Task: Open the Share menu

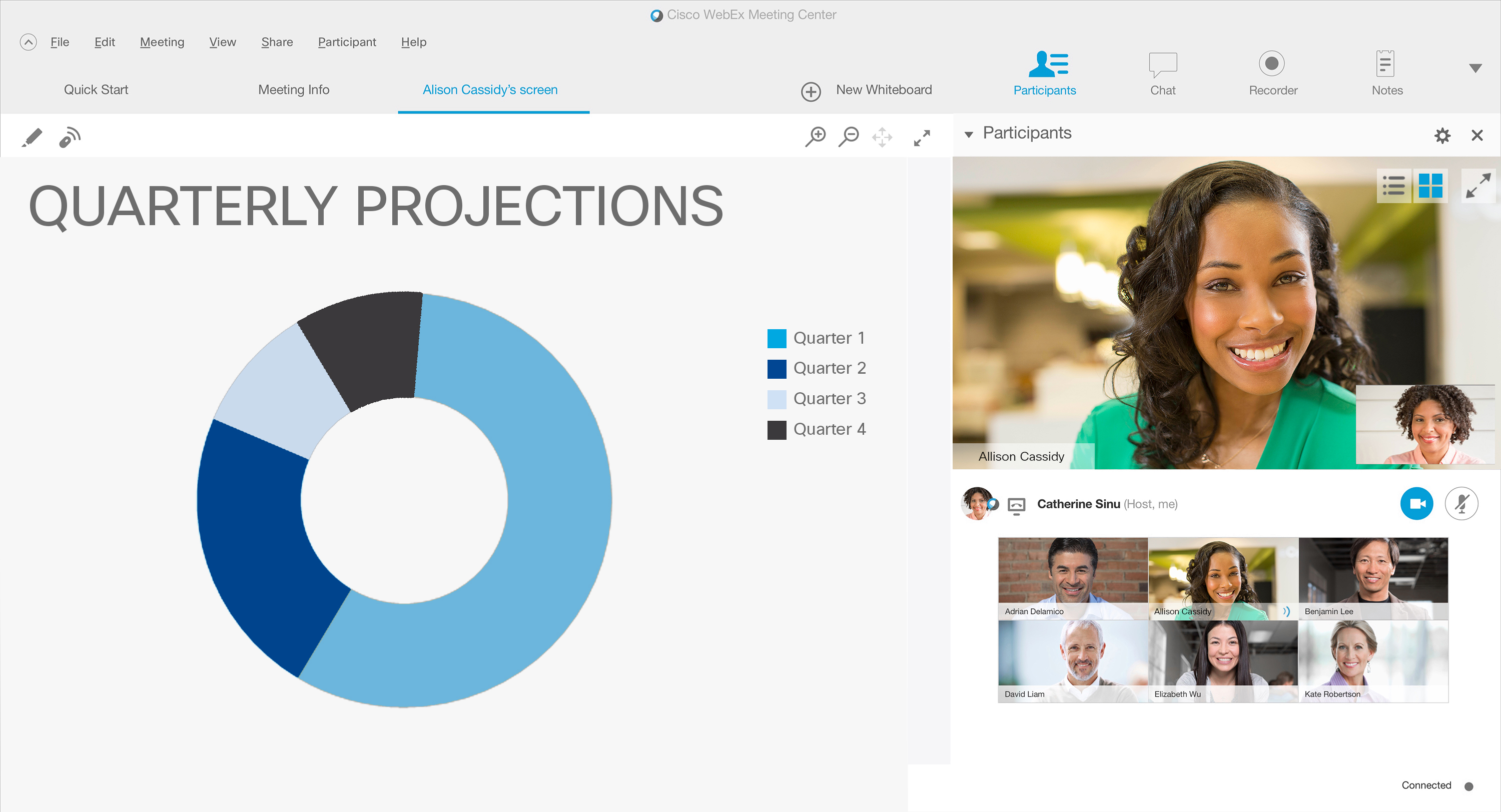Action: click(x=277, y=42)
